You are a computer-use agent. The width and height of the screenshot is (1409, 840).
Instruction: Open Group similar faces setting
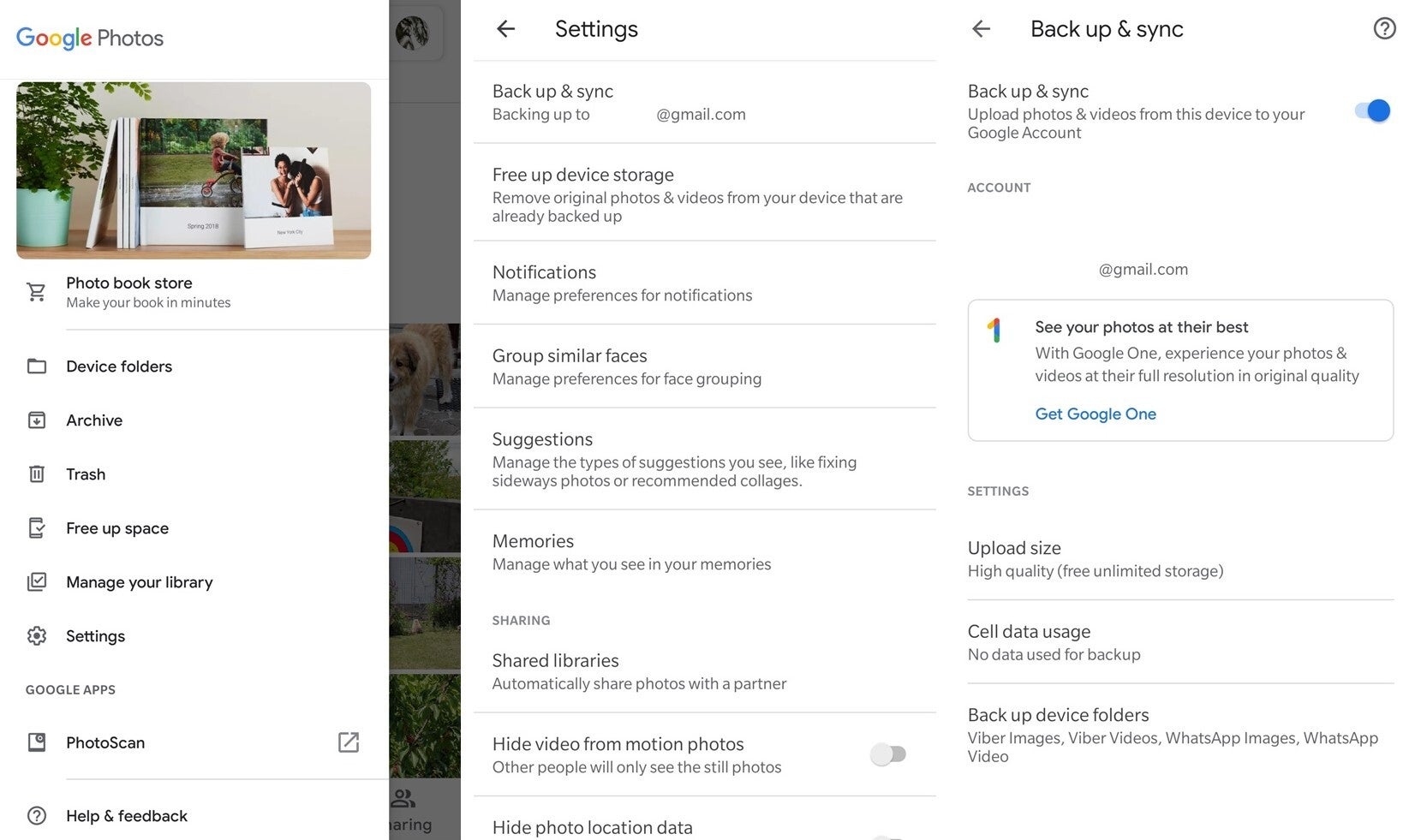point(704,366)
